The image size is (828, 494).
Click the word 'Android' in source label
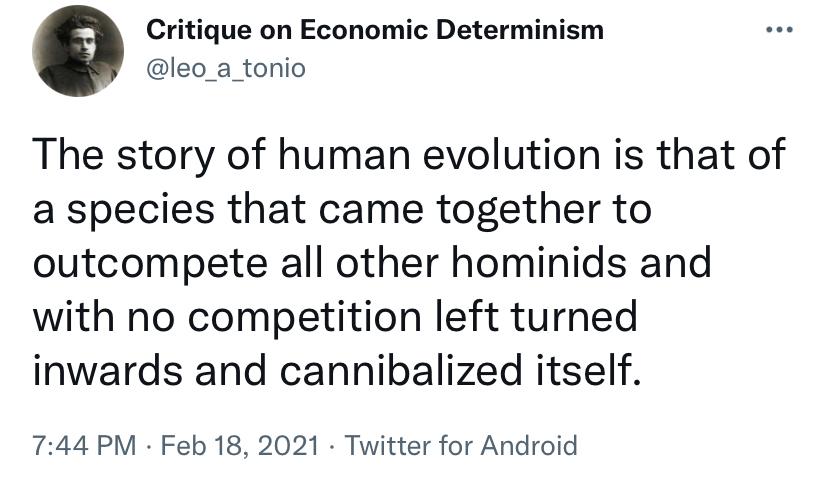[x=529, y=445]
